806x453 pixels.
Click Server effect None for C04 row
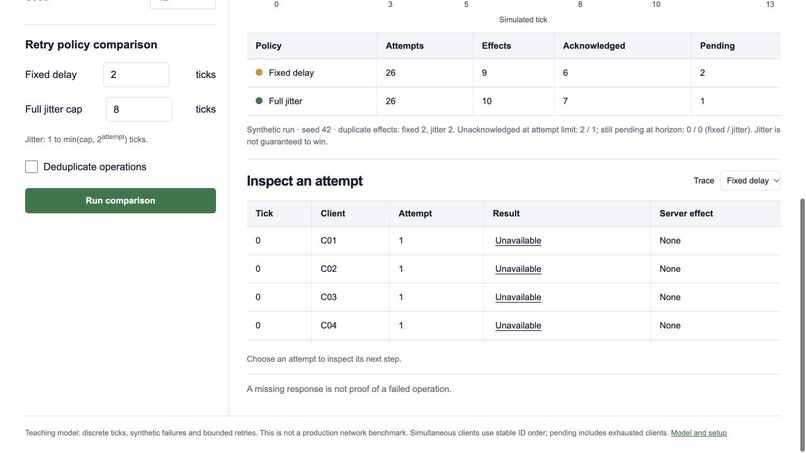(670, 325)
